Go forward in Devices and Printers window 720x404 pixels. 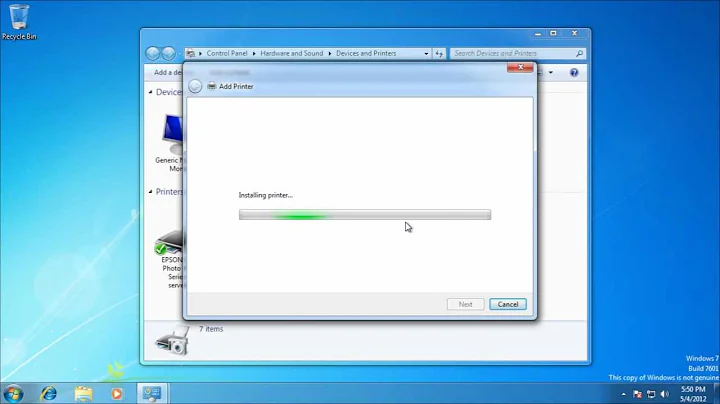coord(169,54)
